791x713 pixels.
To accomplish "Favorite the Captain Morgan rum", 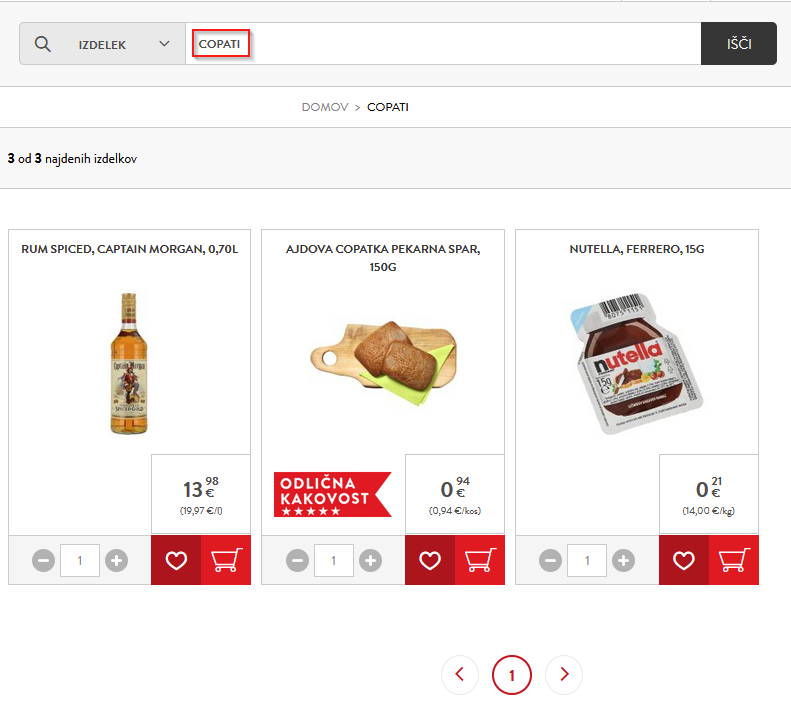I will click(176, 560).
